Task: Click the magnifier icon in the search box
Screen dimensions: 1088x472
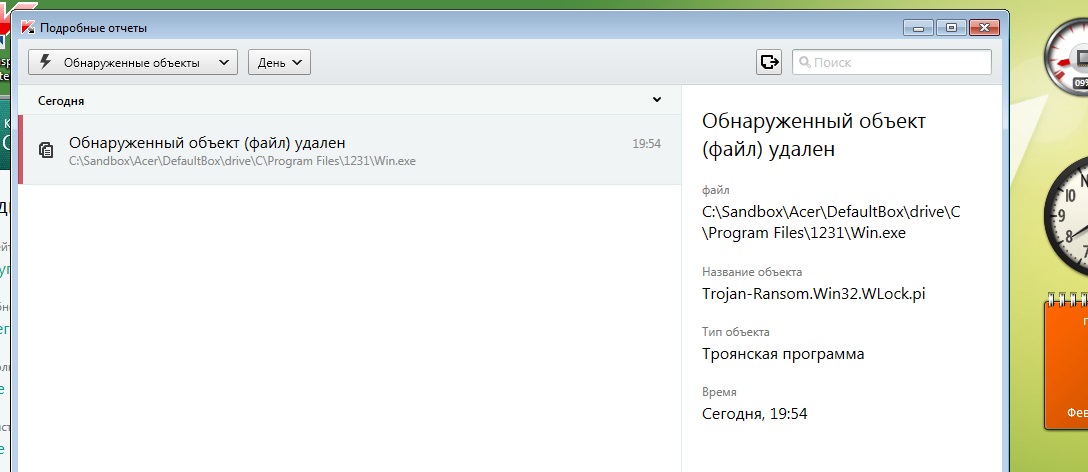Action: tap(804, 62)
